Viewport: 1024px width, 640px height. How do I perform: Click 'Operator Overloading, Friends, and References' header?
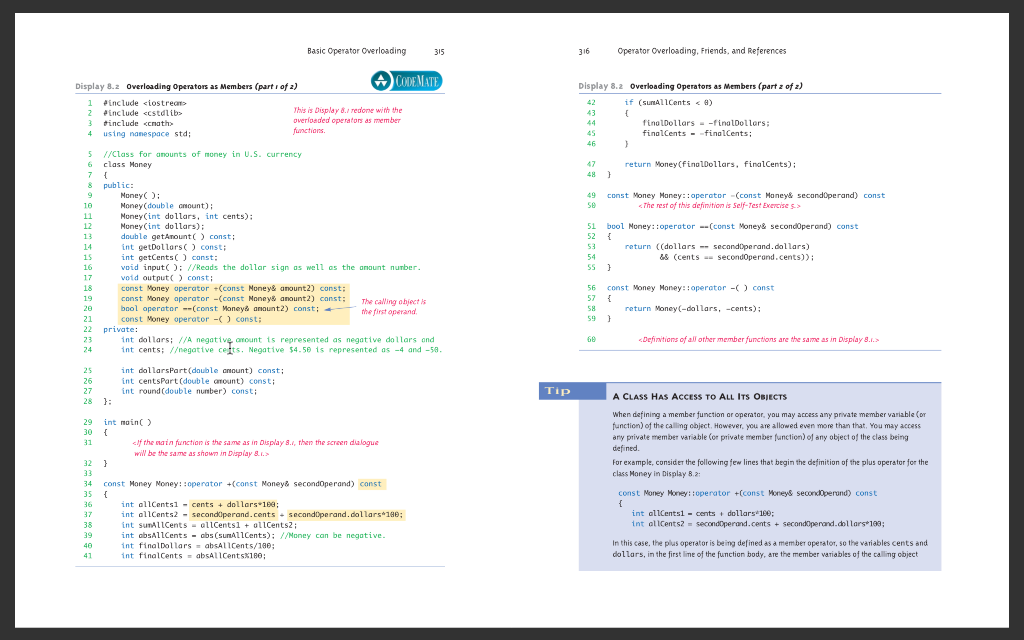click(x=702, y=51)
